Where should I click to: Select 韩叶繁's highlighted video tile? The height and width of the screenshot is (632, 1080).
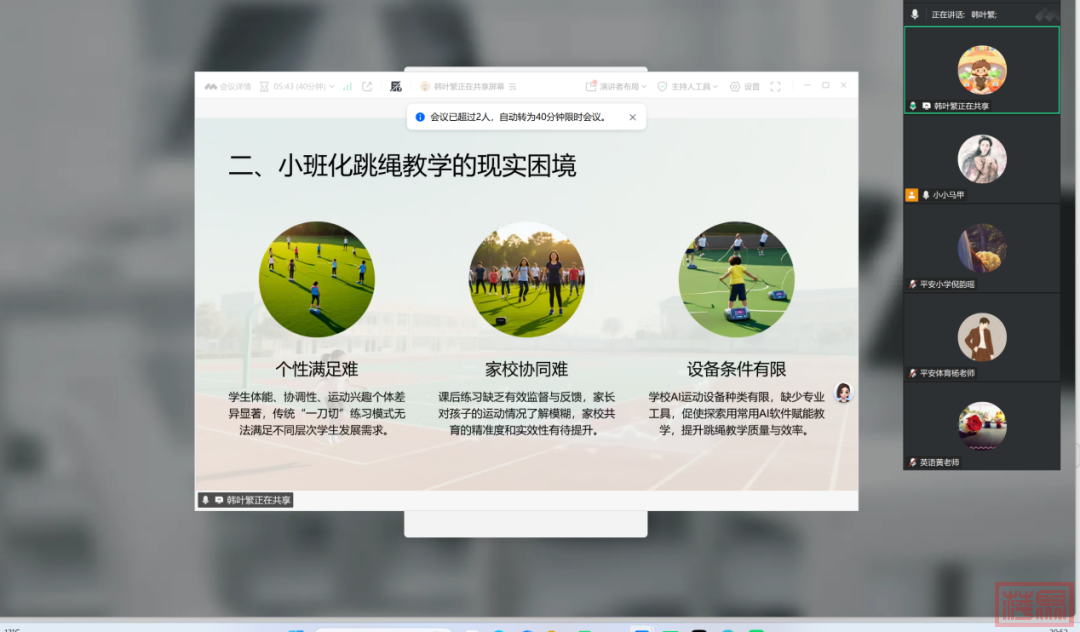click(981, 69)
